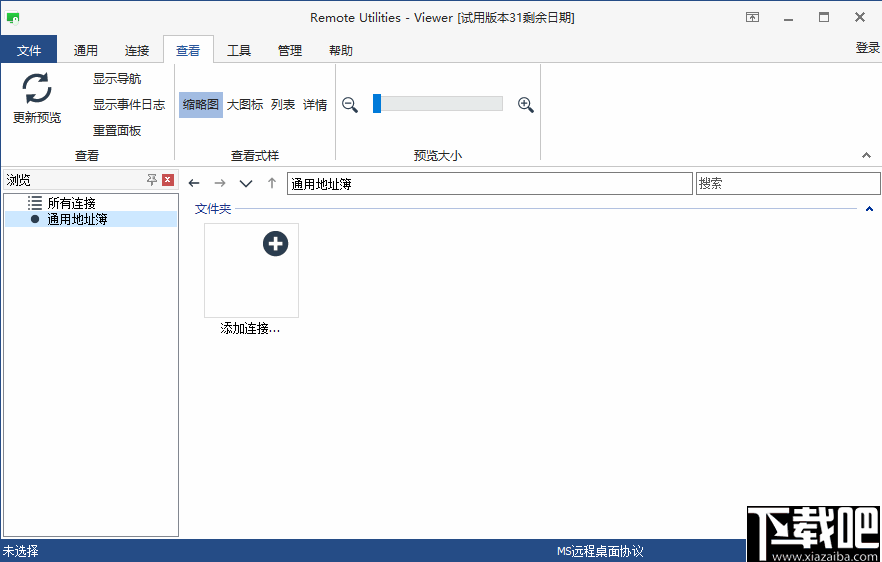Click 重置面板 button
The height and width of the screenshot is (562, 882).
click(x=117, y=131)
